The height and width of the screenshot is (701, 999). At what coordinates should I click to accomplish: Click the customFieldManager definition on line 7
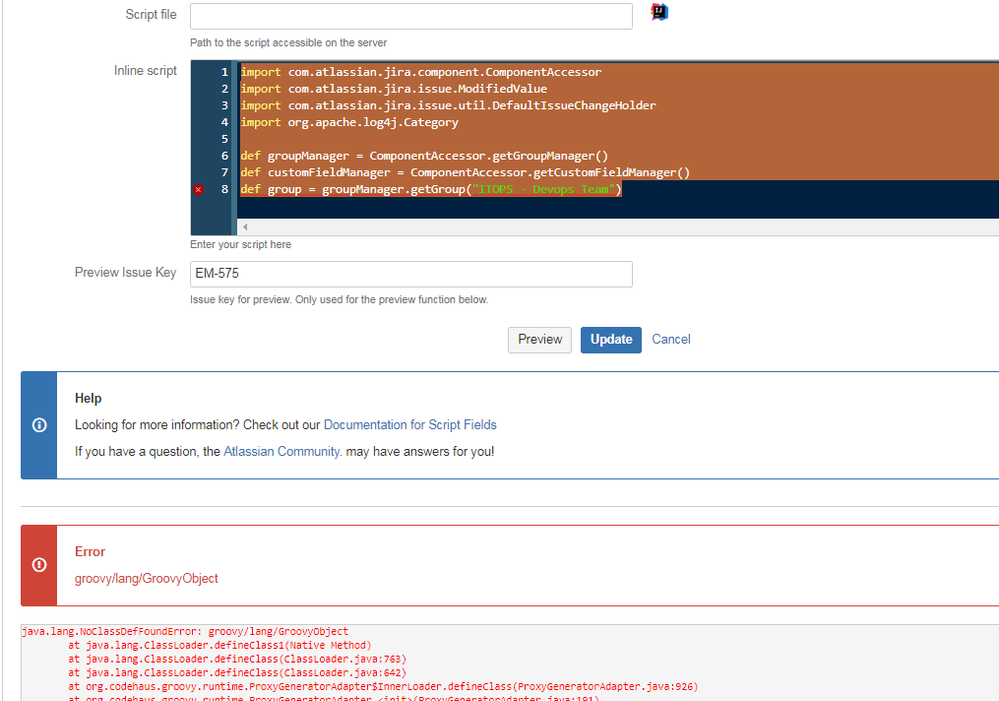465,172
